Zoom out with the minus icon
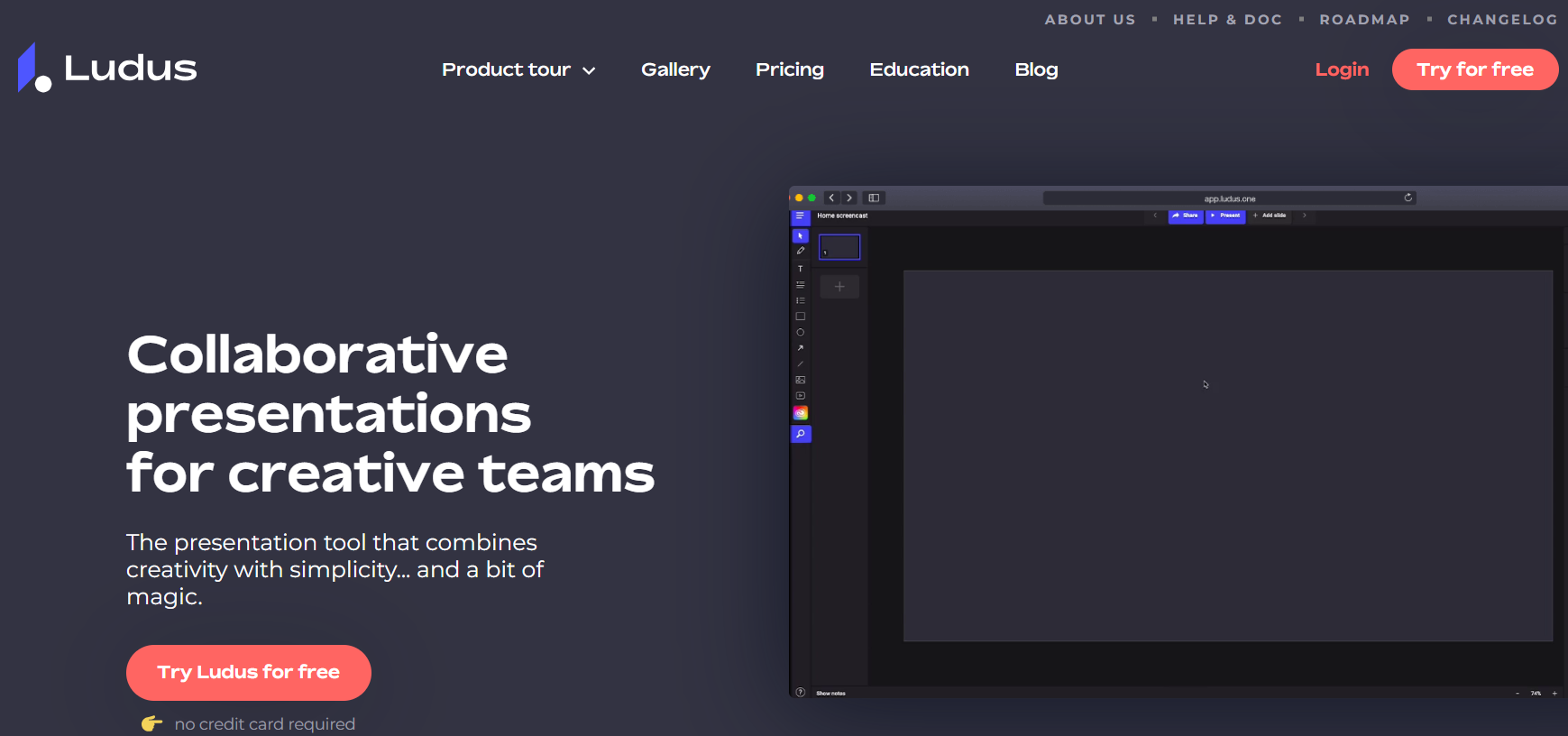Screen dimensions: 1568x736 (x=1518, y=694)
